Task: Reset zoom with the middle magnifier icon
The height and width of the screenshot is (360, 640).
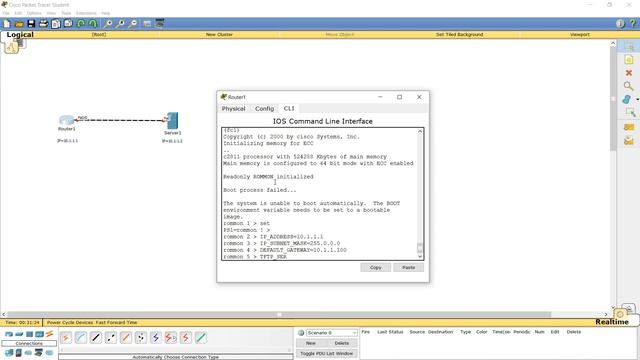Action: (x=120, y=24)
